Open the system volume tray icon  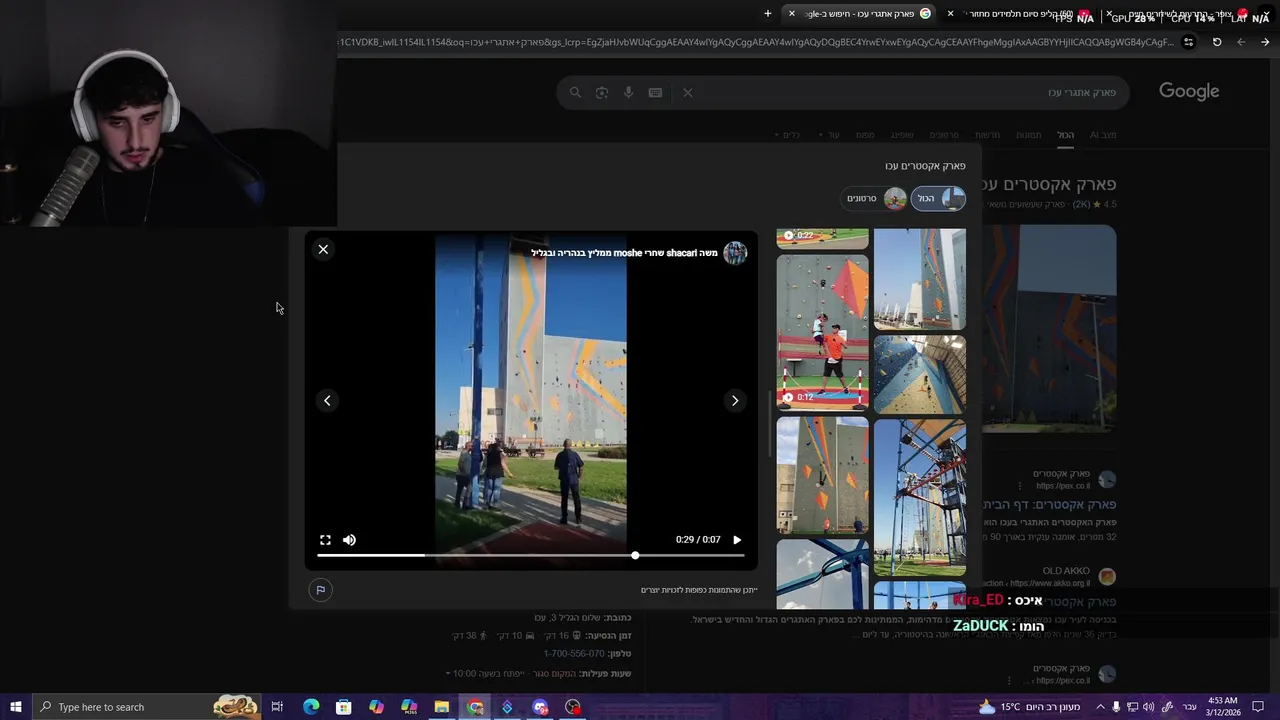1148,707
